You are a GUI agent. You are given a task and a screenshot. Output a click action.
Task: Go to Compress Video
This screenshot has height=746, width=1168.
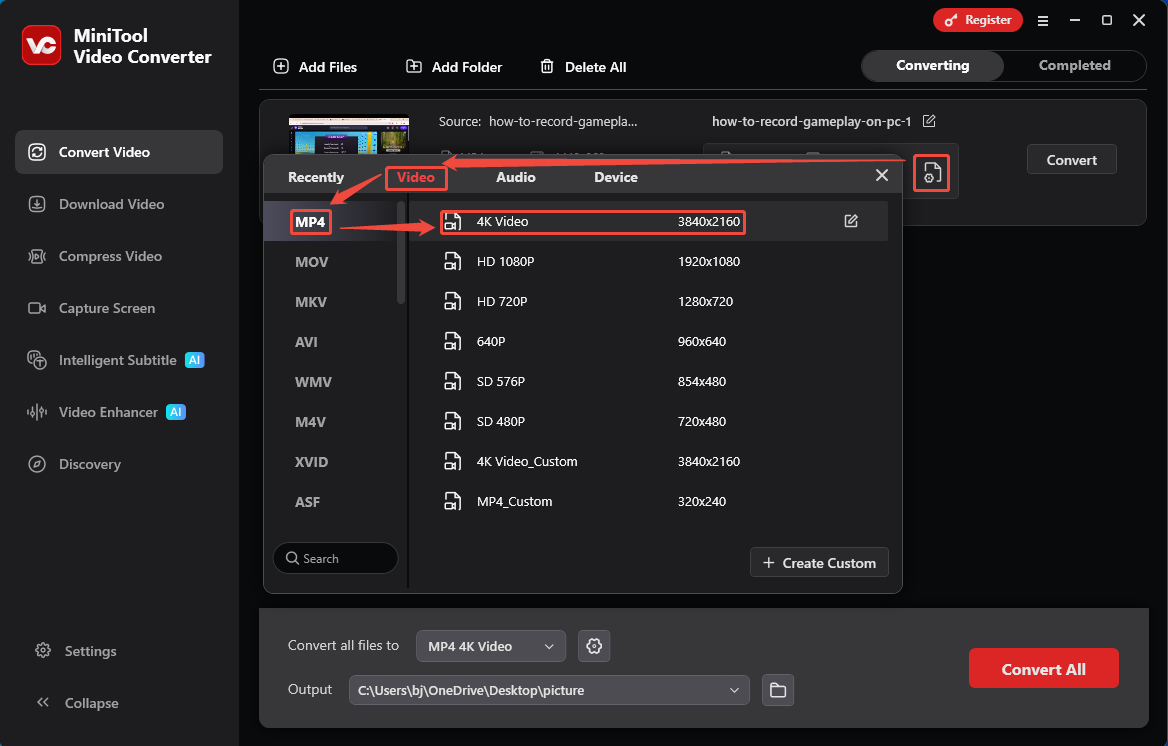[95, 256]
